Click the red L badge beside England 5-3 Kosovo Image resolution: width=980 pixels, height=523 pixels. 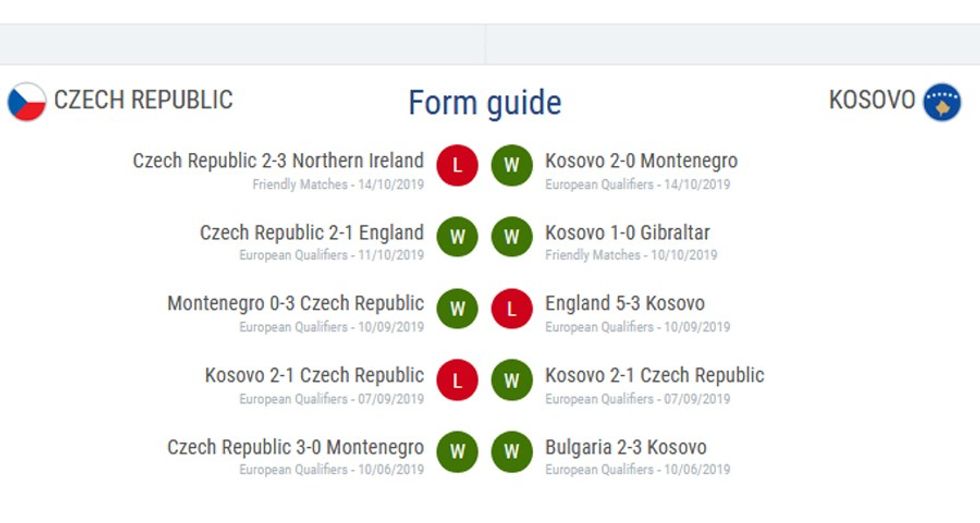(x=512, y=310)
